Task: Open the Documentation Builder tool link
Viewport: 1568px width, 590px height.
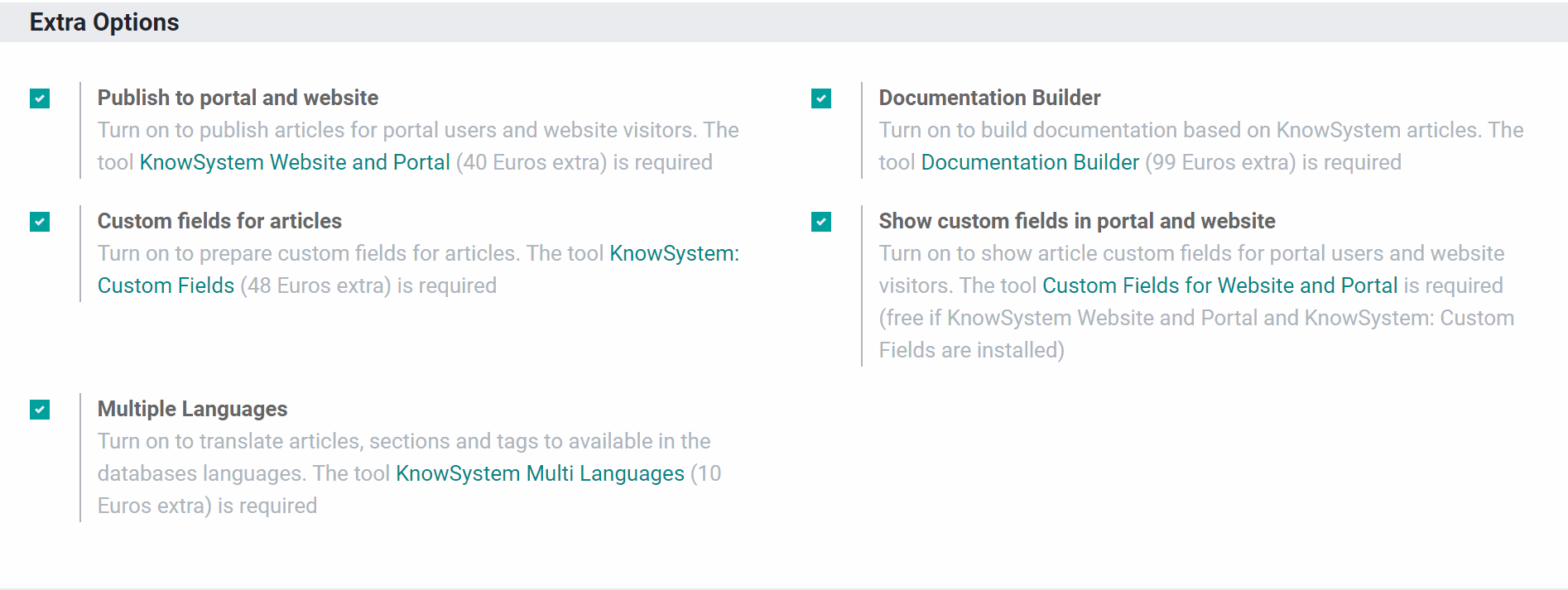Action: pyautogui.click(x=1030, y=162)
